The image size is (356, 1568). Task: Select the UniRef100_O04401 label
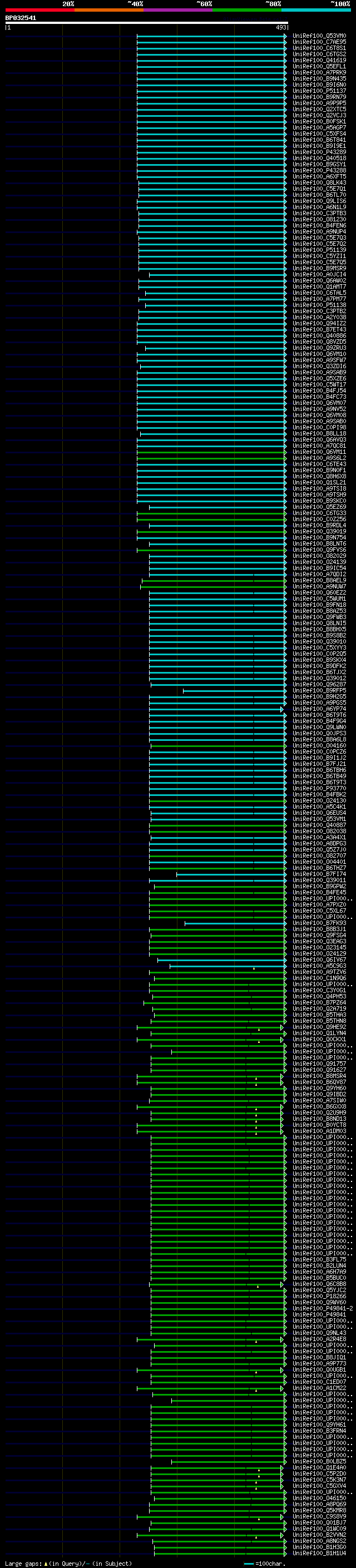click(x=319, y=861)
